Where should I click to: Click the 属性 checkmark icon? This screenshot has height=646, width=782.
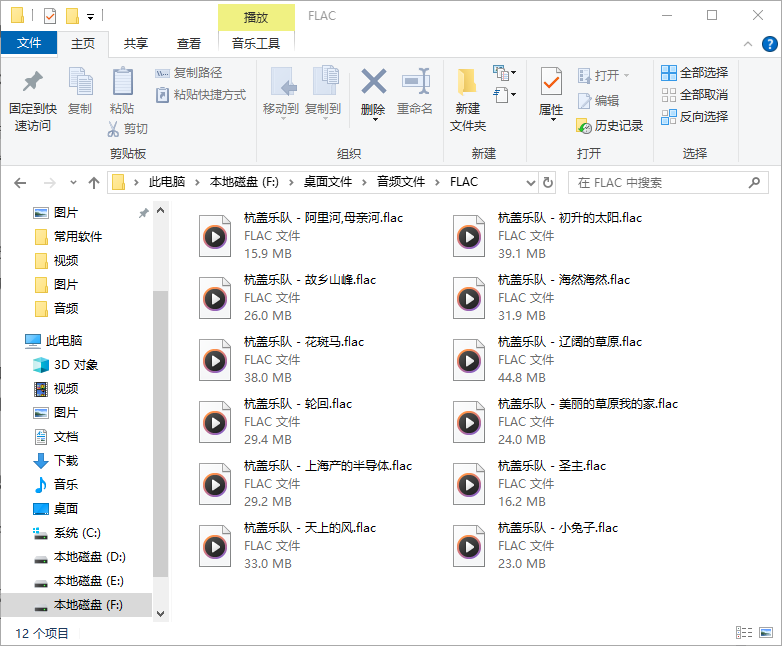pos(551,81)
